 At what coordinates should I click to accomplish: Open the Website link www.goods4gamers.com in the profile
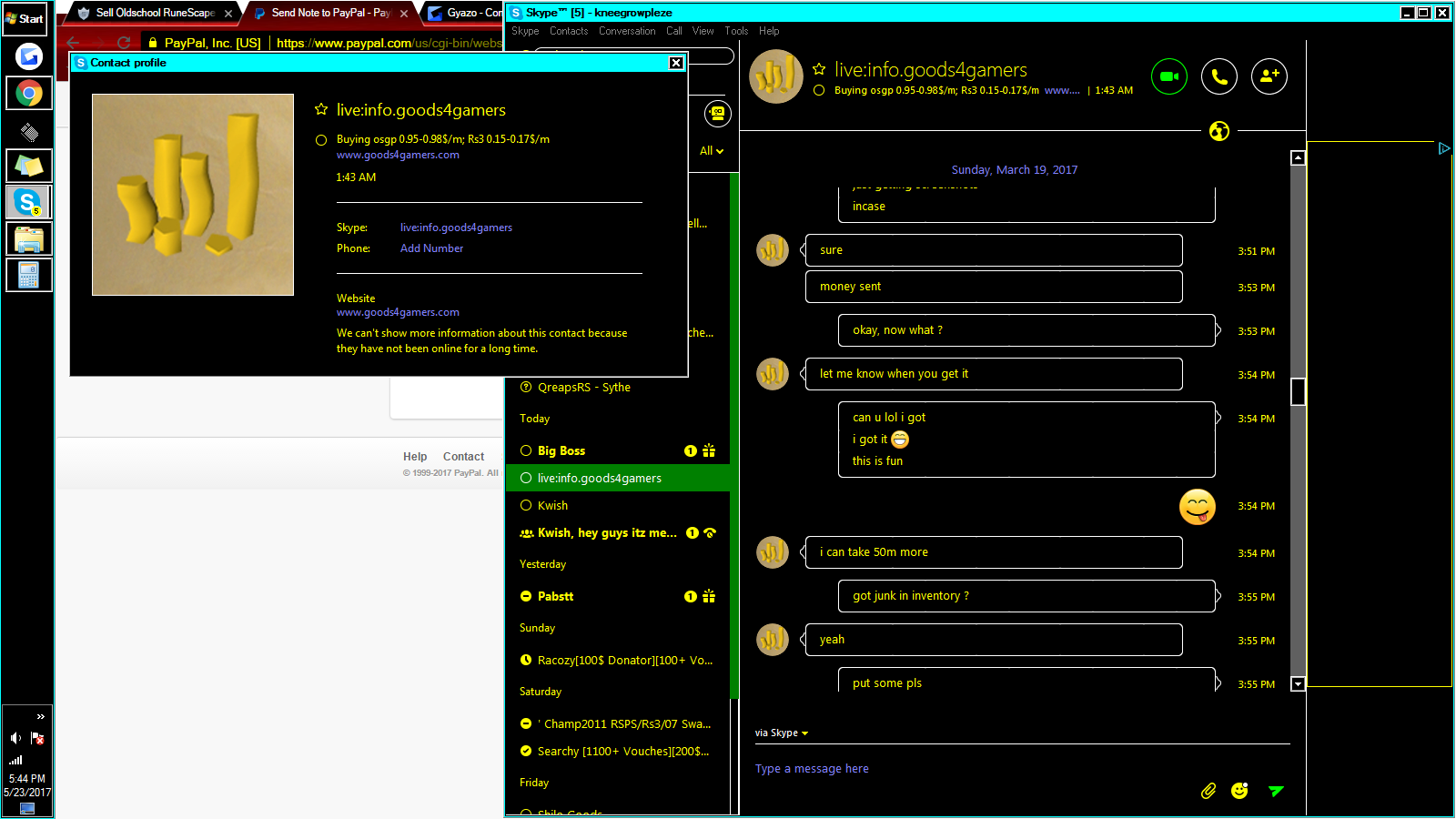coord(398,312)
